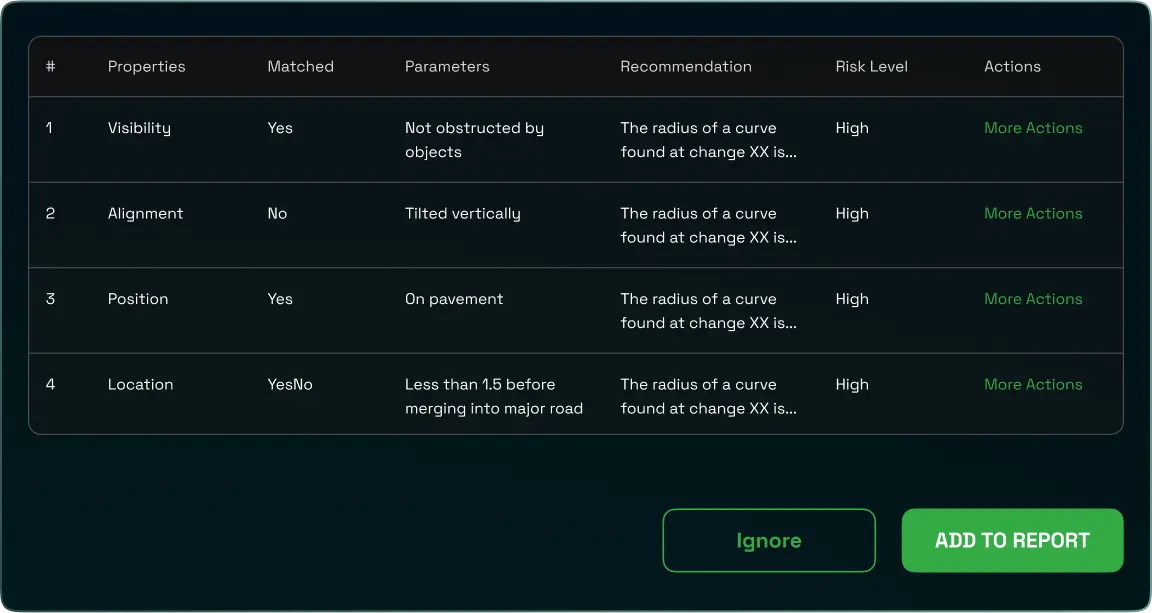
Task: Click the ADD TO REPORT button
Action: coord(1012,540)
